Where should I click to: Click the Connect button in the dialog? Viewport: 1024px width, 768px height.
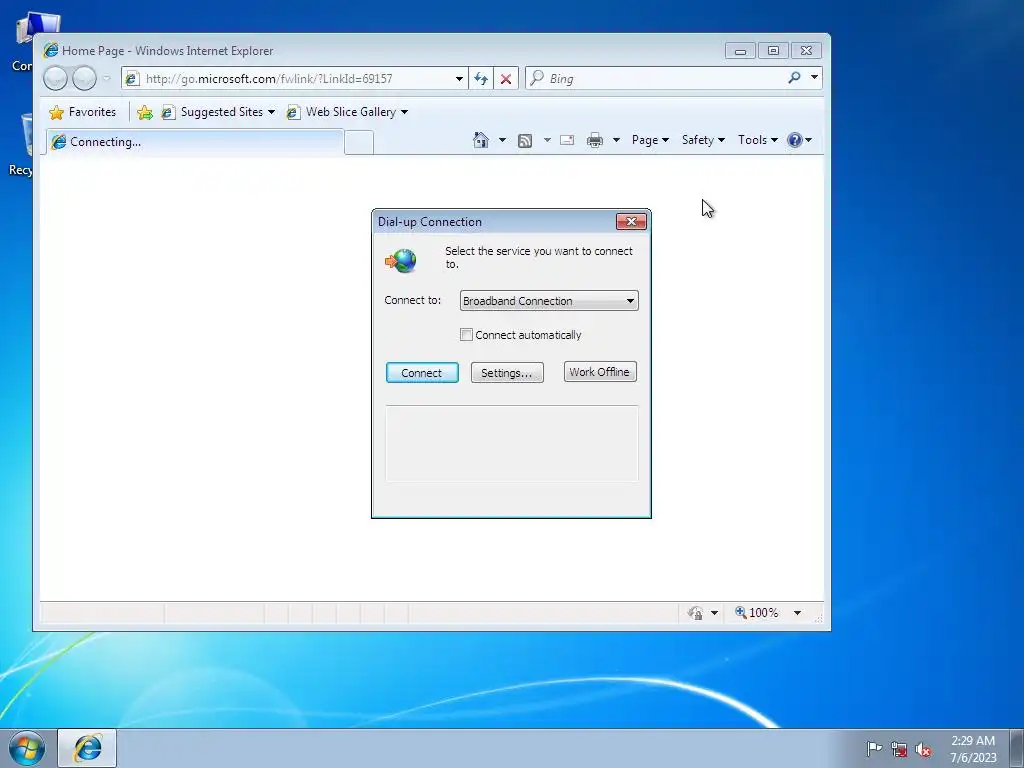click(422, 372)
